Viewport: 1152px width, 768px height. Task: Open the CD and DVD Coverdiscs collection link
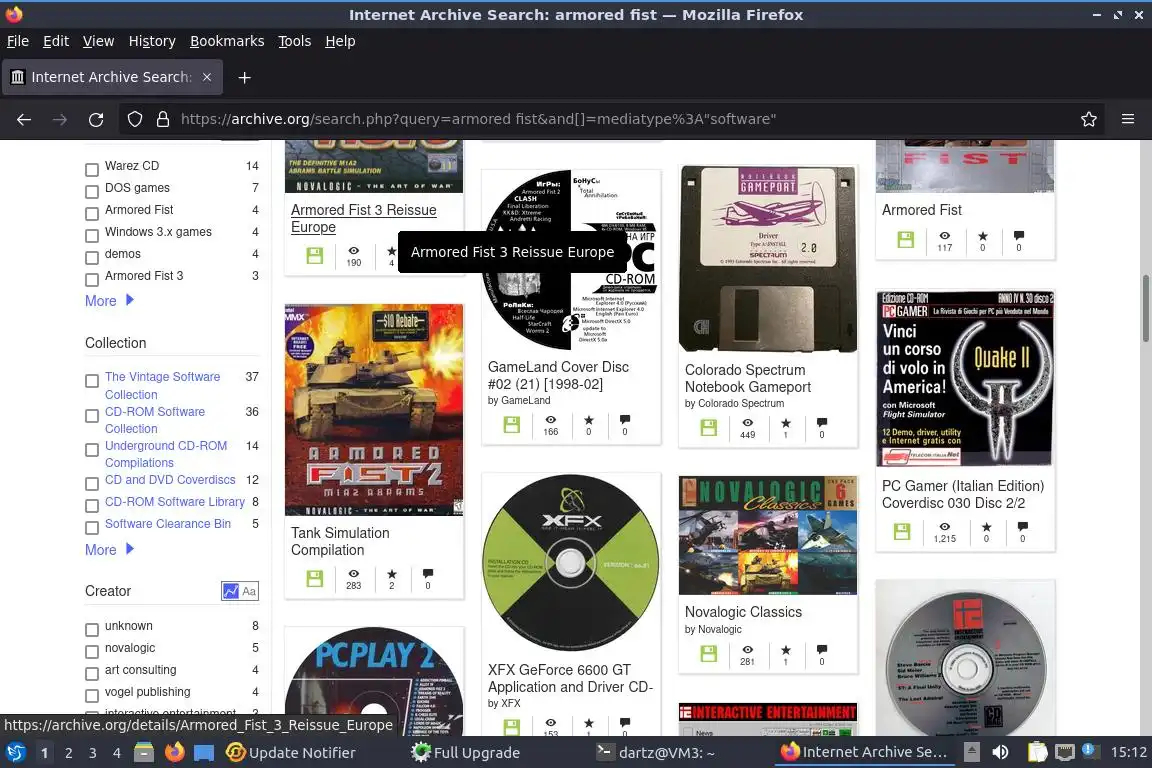pos(170,480)
